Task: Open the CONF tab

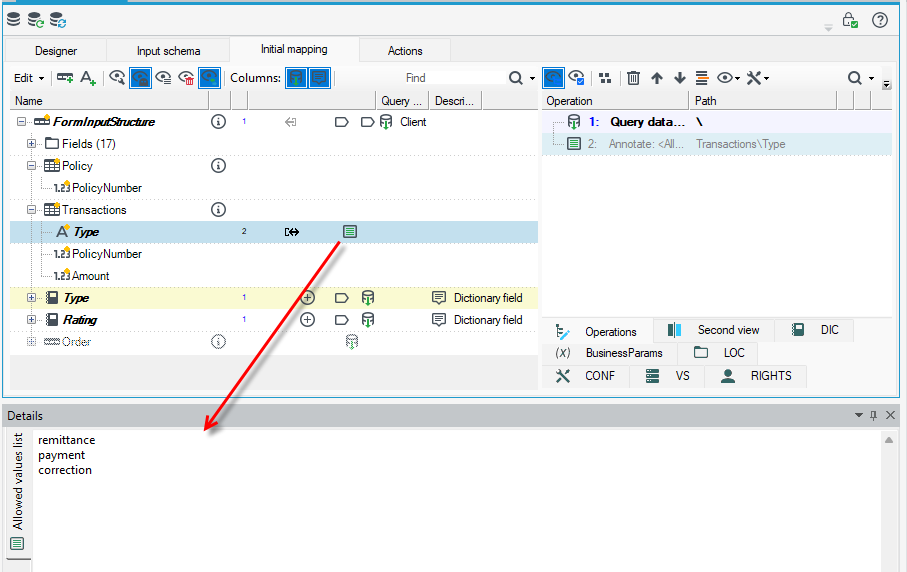Action: point(585,376)
